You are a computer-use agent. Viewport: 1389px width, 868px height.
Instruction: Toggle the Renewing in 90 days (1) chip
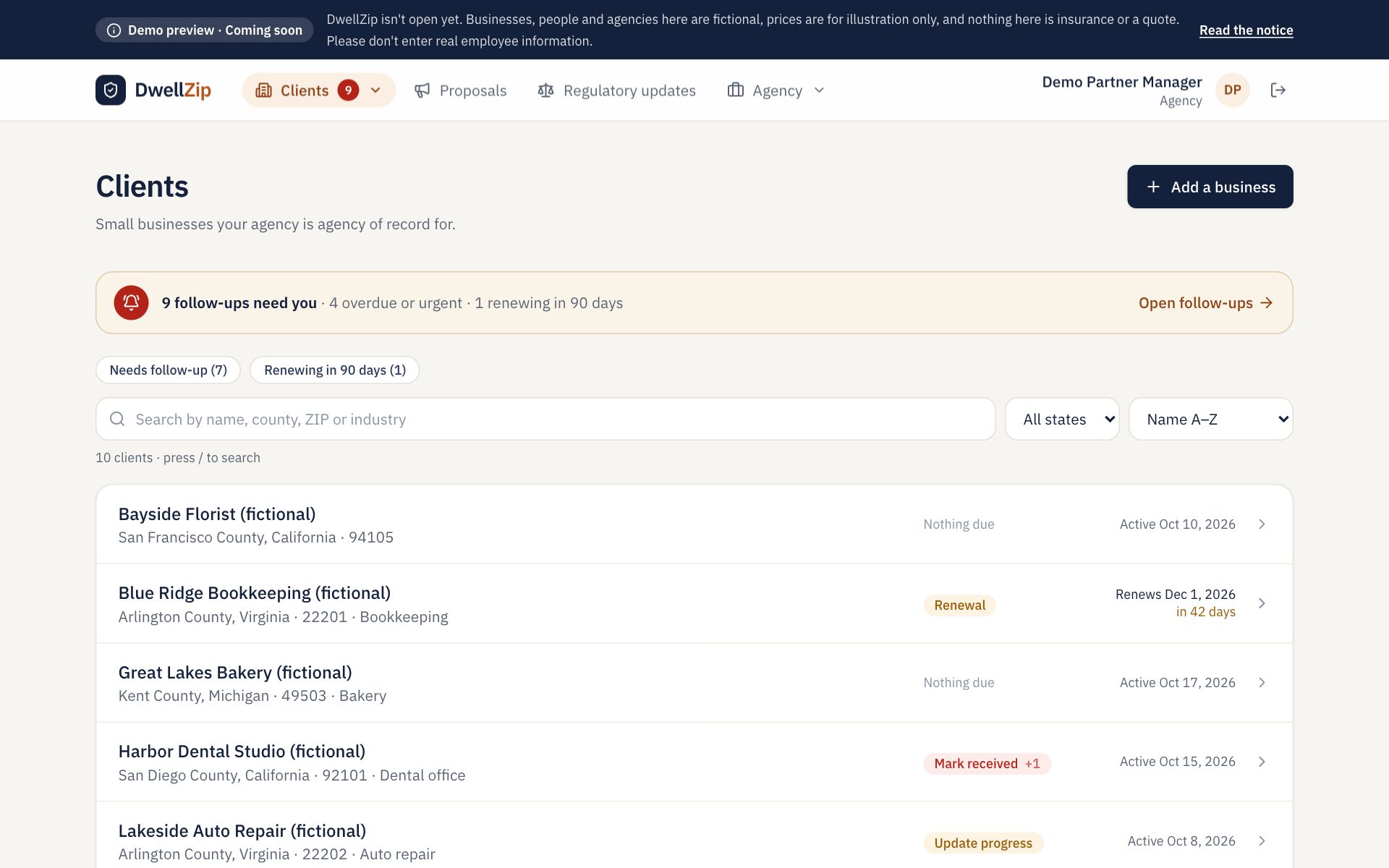[335, 370]
